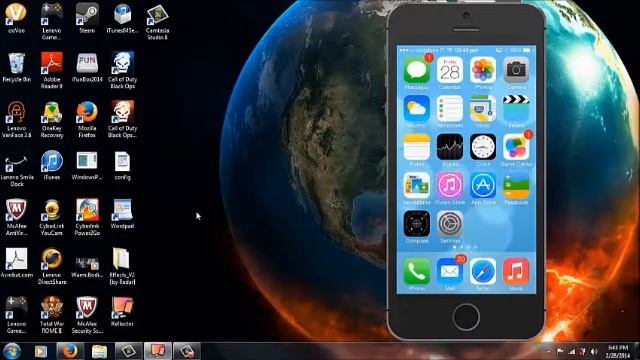Open the iPhone Settings app
640x360 pixels.
pos(450,224)
